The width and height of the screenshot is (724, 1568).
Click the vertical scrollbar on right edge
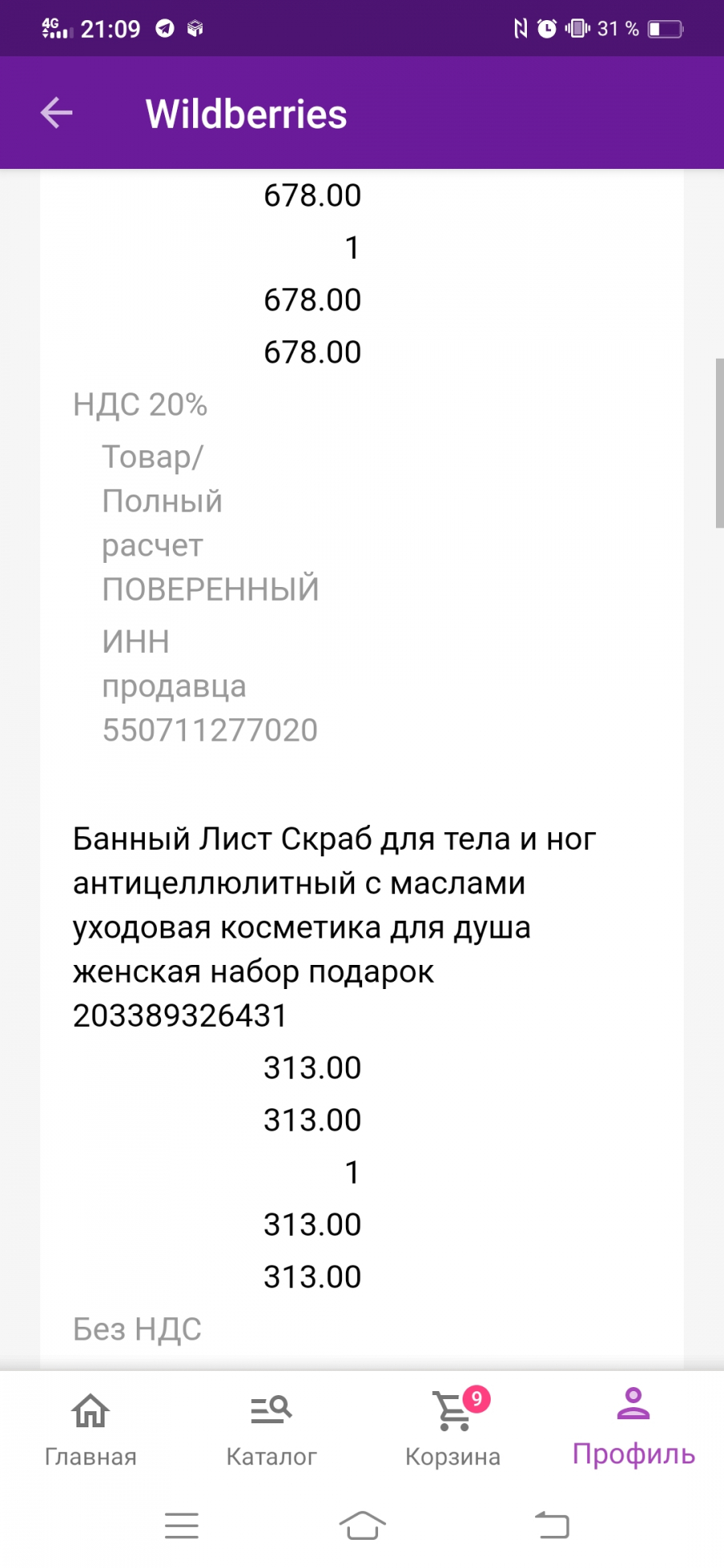(x=719, y=443)
